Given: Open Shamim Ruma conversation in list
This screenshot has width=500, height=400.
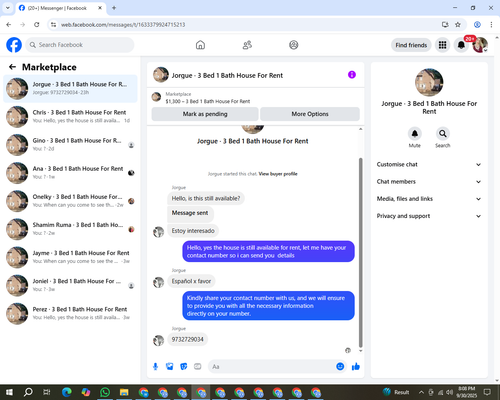Looking at the screenshot, I should coord(70,229).
